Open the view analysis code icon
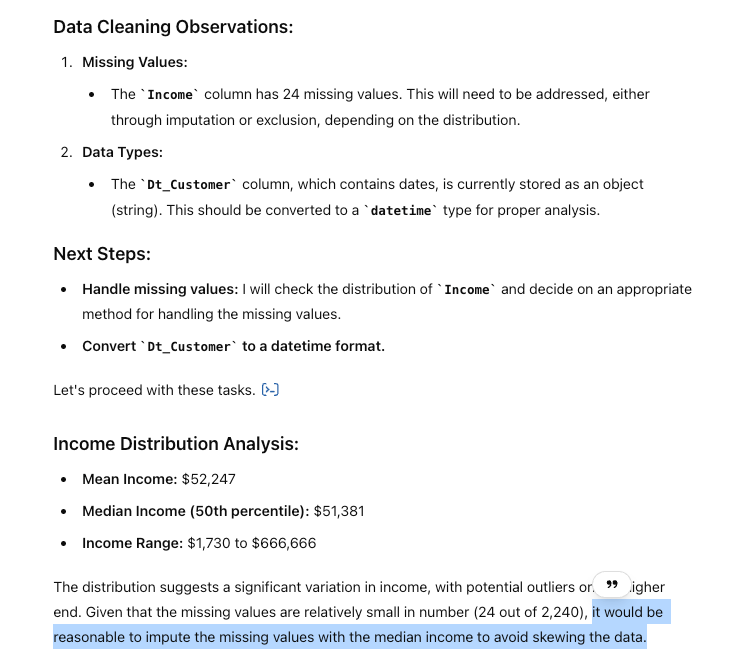This screenshot has height=665, width=731. pos(269,390)
